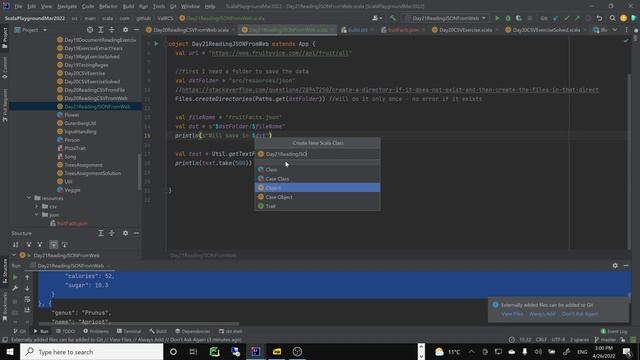This screenshot has height=360, width=640.
Task: Open the Refactor menu
Action: (x=108, y=7)
